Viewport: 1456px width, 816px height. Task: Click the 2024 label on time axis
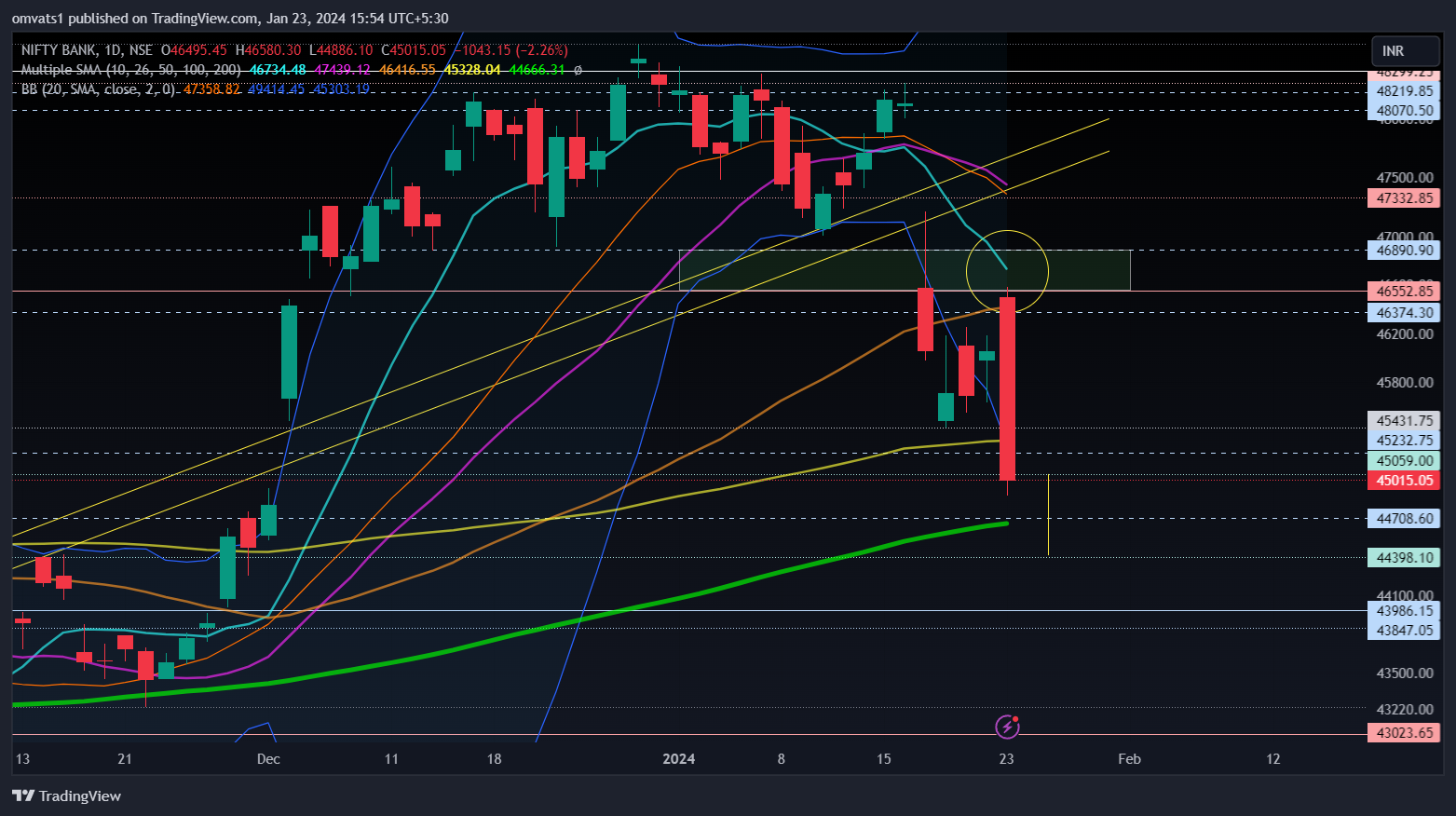(678, 759)
